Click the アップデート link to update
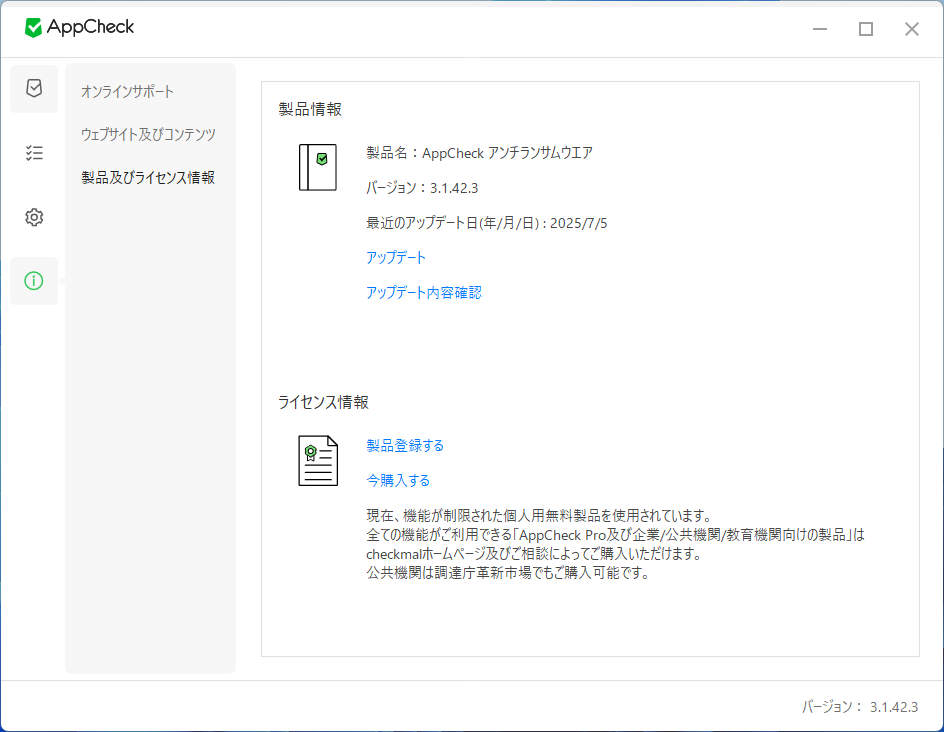Image resolution: width=944 pixels, height=732 pixels. click(x=395, y=257)
